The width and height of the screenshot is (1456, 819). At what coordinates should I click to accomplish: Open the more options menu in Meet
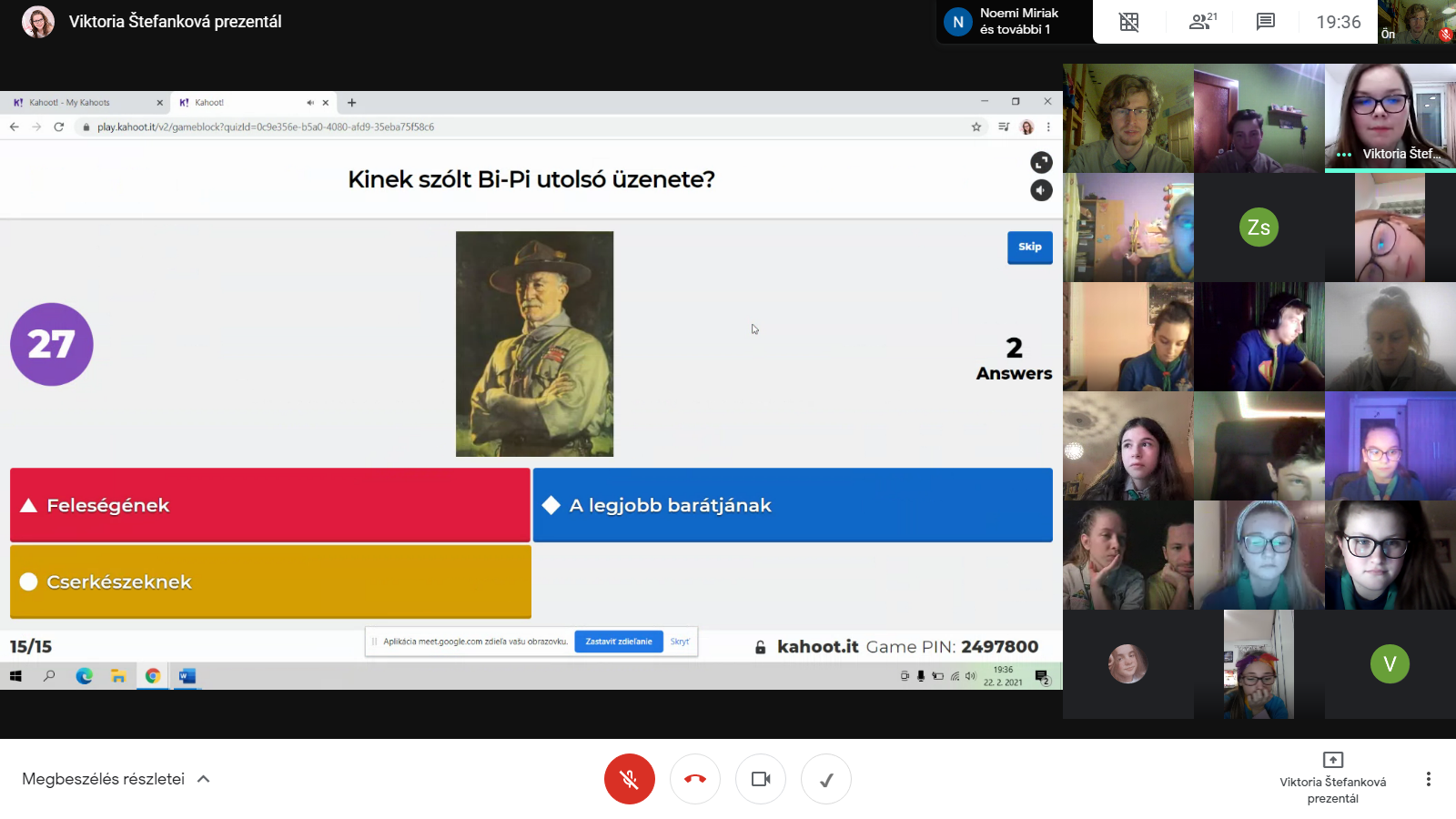pos(1429,779)
